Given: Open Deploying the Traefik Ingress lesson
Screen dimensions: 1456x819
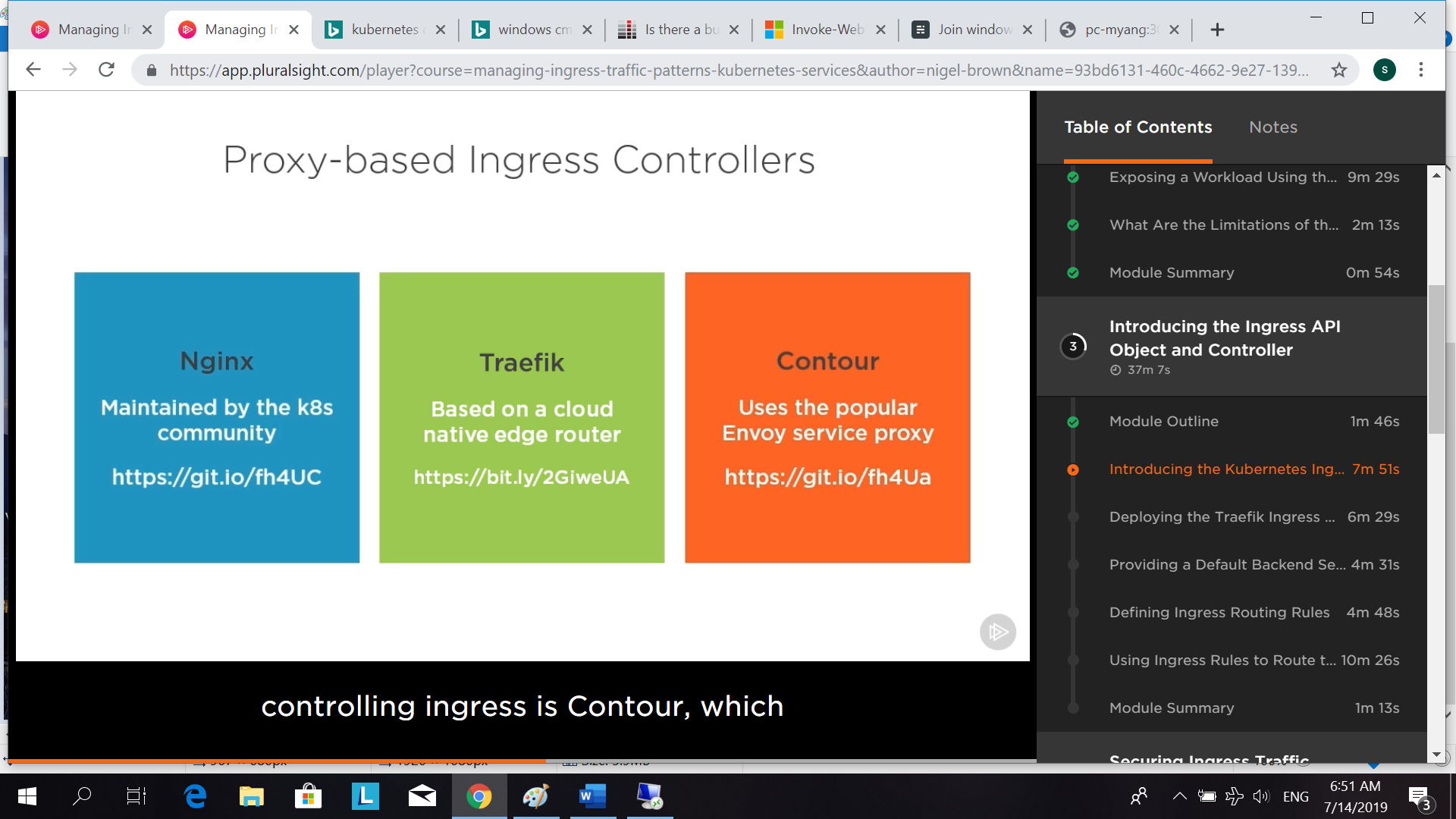Looking at the screenshot, I should (x=1222, y=517).
